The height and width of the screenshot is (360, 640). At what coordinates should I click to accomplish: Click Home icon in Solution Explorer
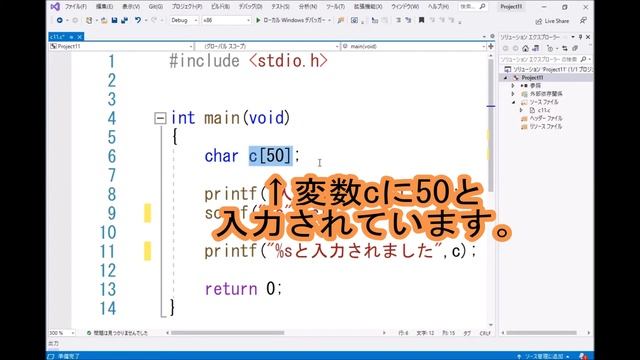[525, 49]
